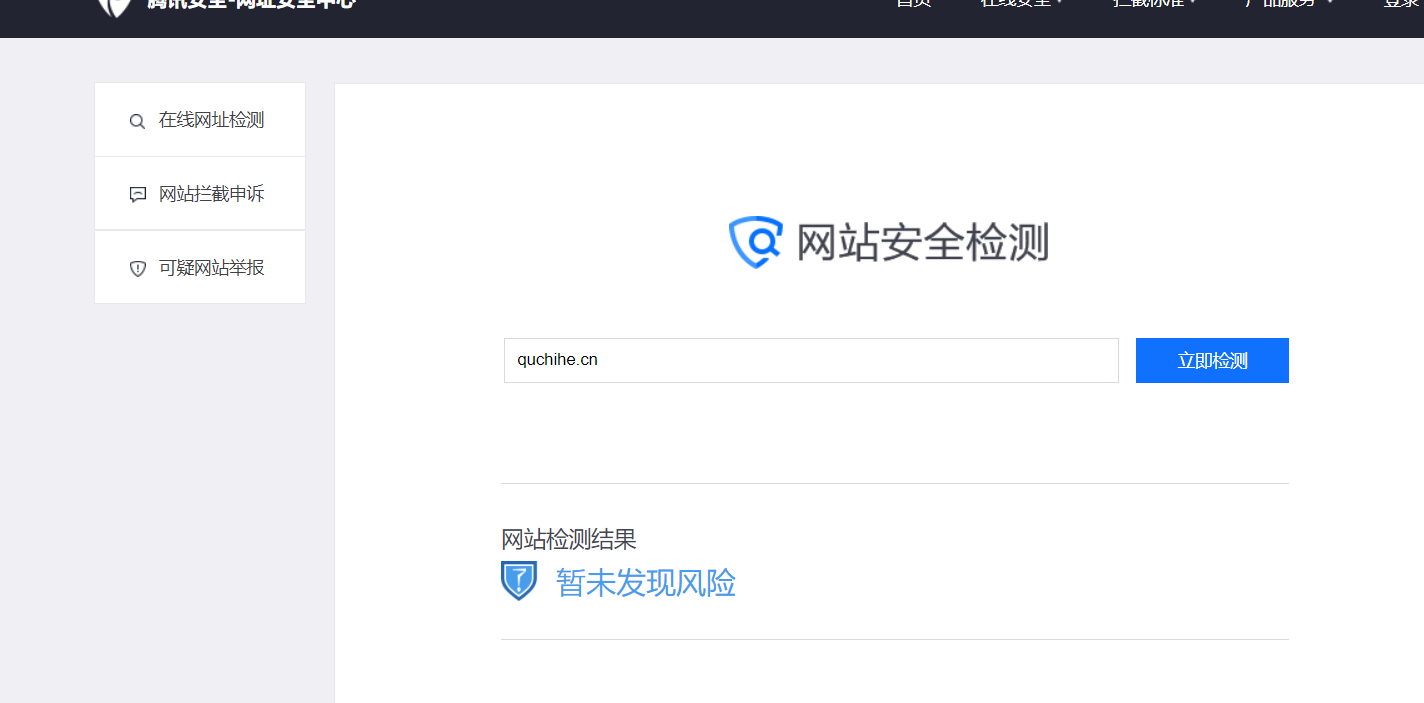Click the shield icon beside 可疑网站举报

pyautogui.click(x=138, y=269)
